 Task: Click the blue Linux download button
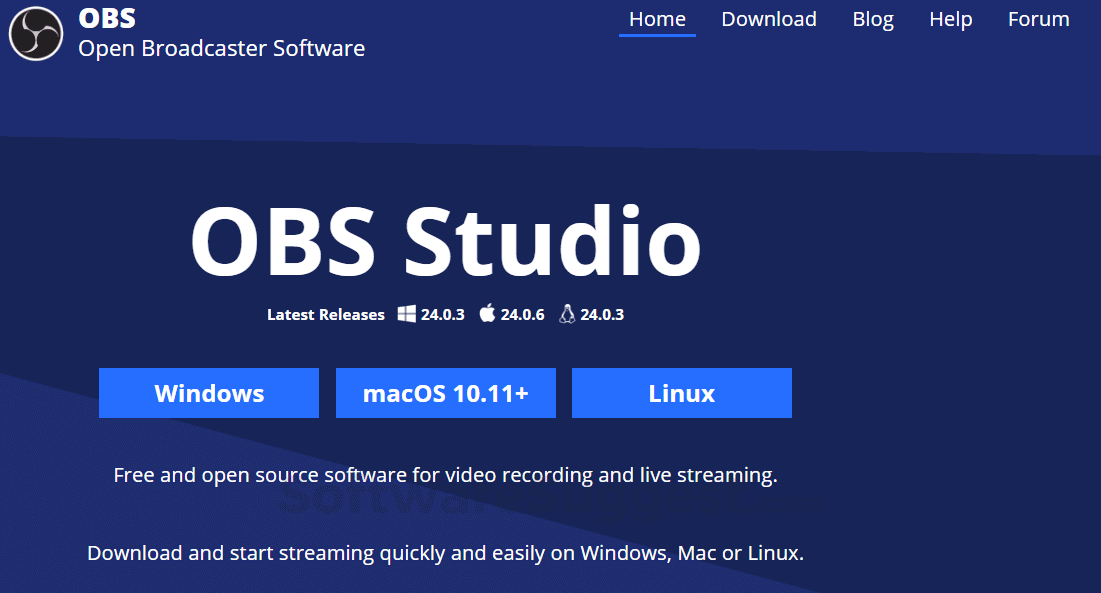[682, 393]
